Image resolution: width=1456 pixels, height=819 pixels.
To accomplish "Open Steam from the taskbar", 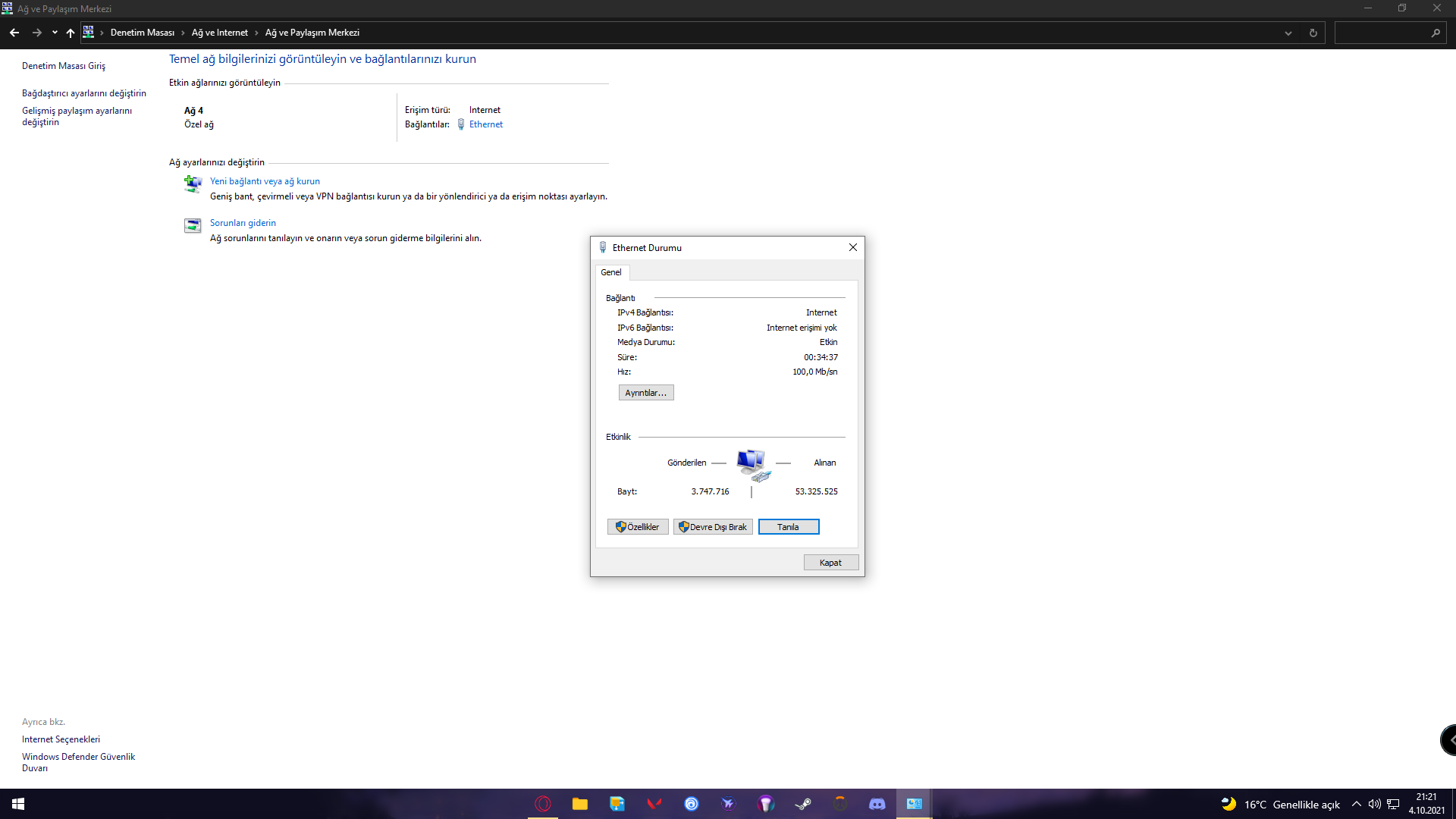I will 803,804.
